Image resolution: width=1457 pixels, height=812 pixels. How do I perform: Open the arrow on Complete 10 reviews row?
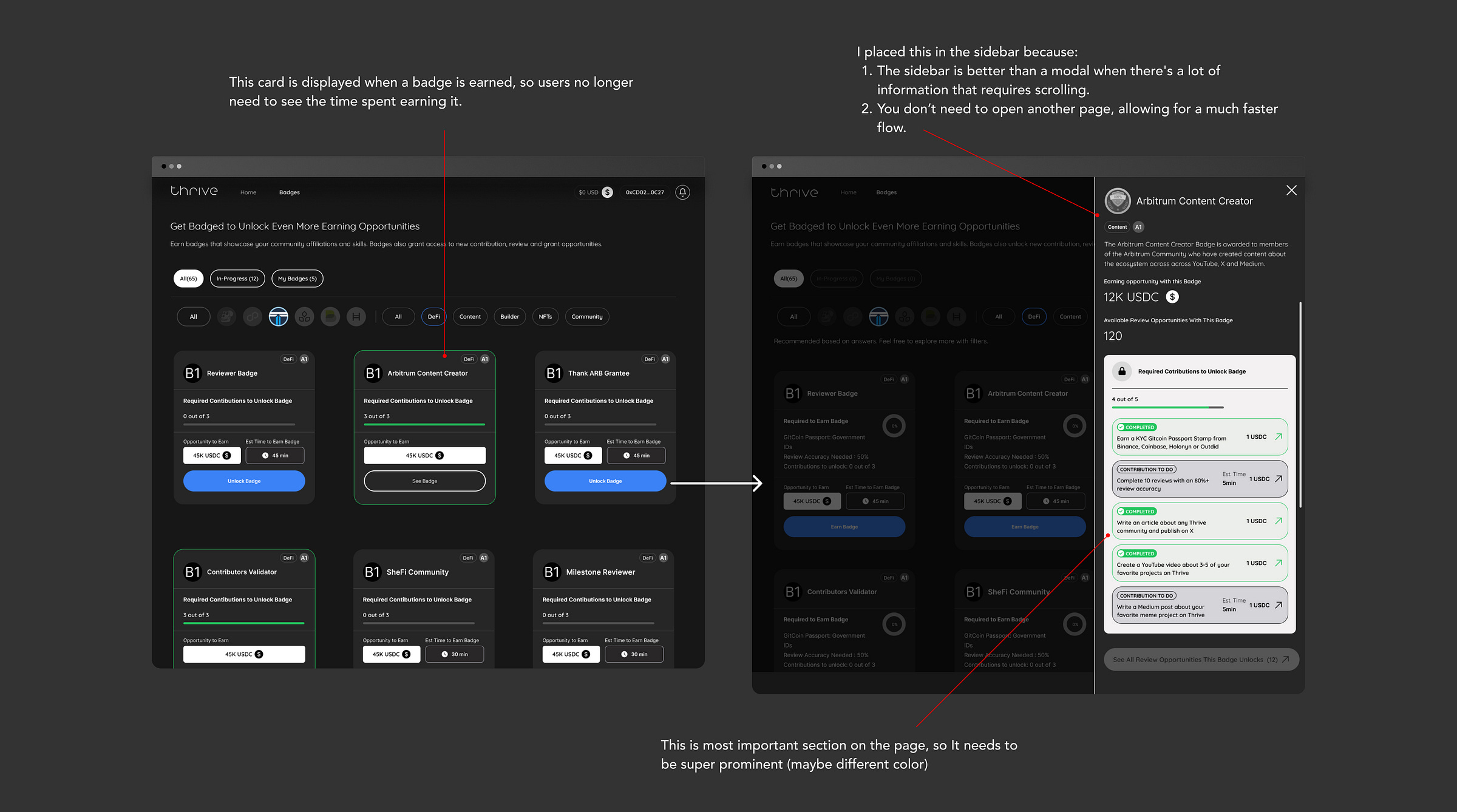point(1278,479)
